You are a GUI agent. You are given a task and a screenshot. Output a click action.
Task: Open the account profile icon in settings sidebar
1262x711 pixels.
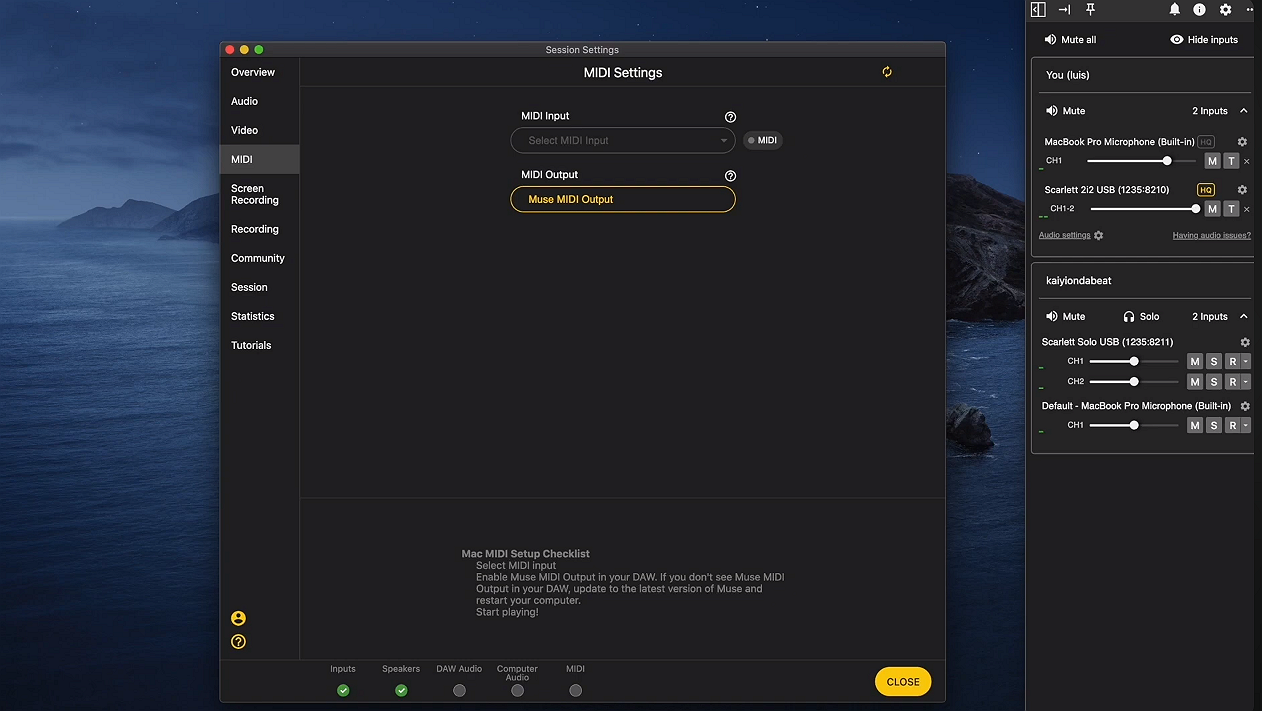click(238, 618)
